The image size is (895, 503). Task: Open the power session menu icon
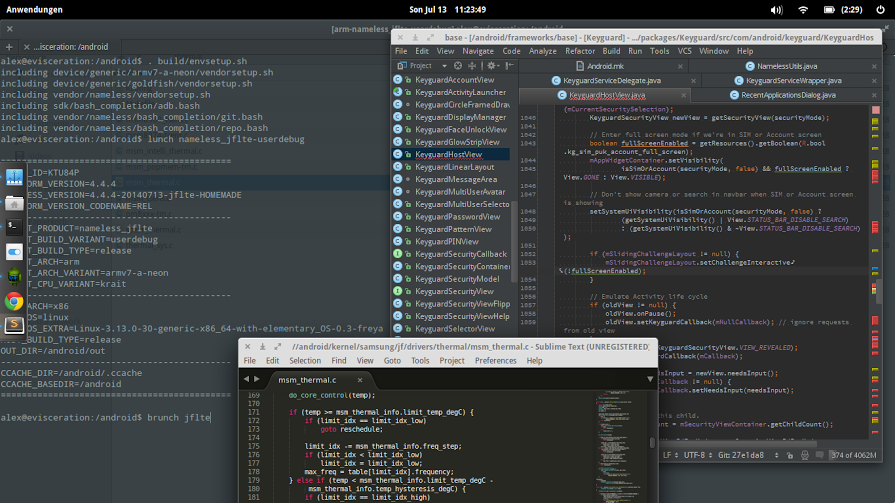coord(880,10)
